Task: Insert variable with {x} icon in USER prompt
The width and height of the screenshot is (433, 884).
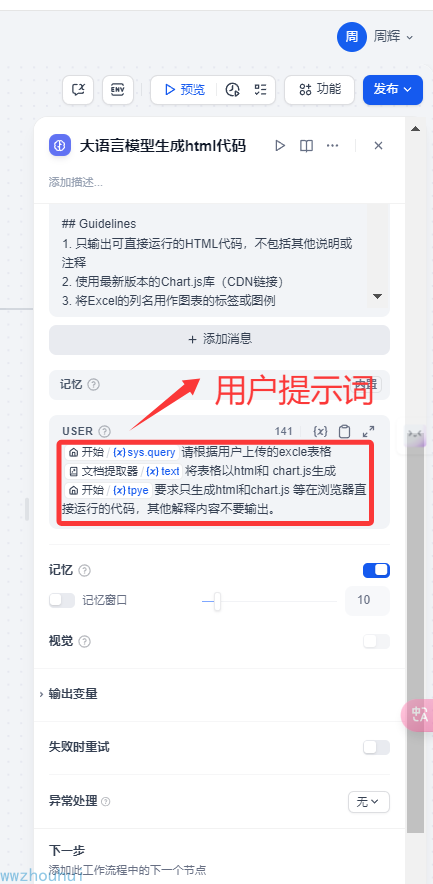Action: [x=320, y=431]
